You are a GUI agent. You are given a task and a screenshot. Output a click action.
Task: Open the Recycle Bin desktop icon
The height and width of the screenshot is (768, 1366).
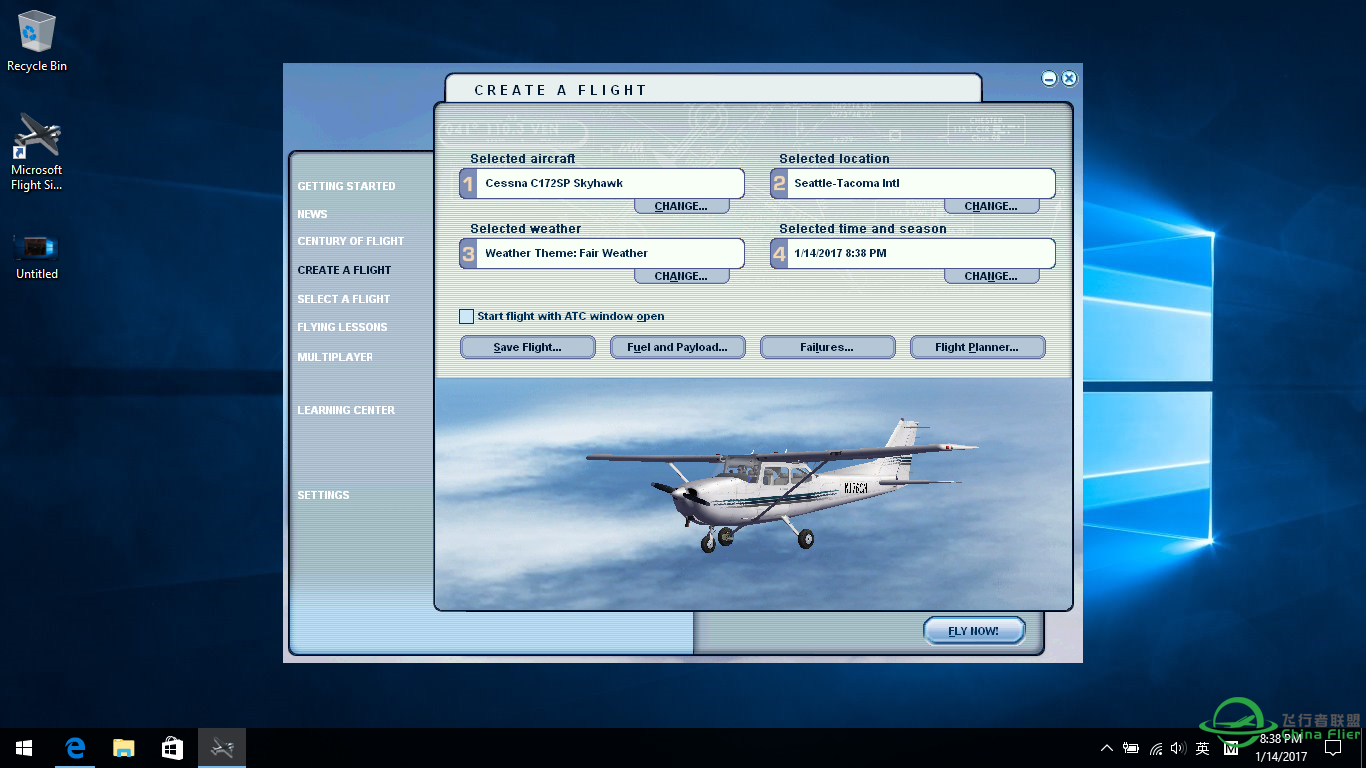click(x=37, y=41)
